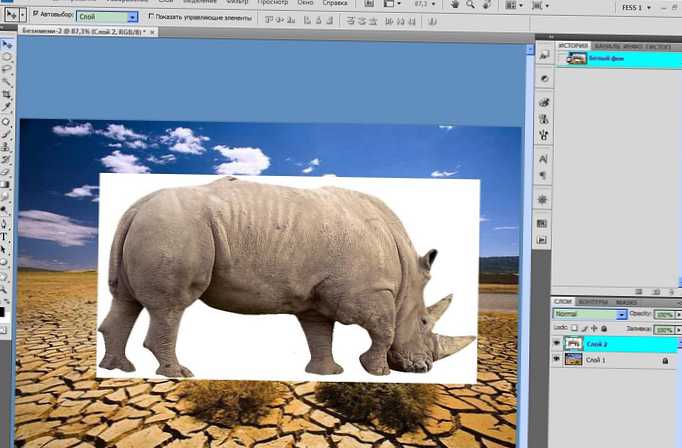This screenshot has height=448, width=682.
Task: Select the Pen tool
Action: (5, 224)
